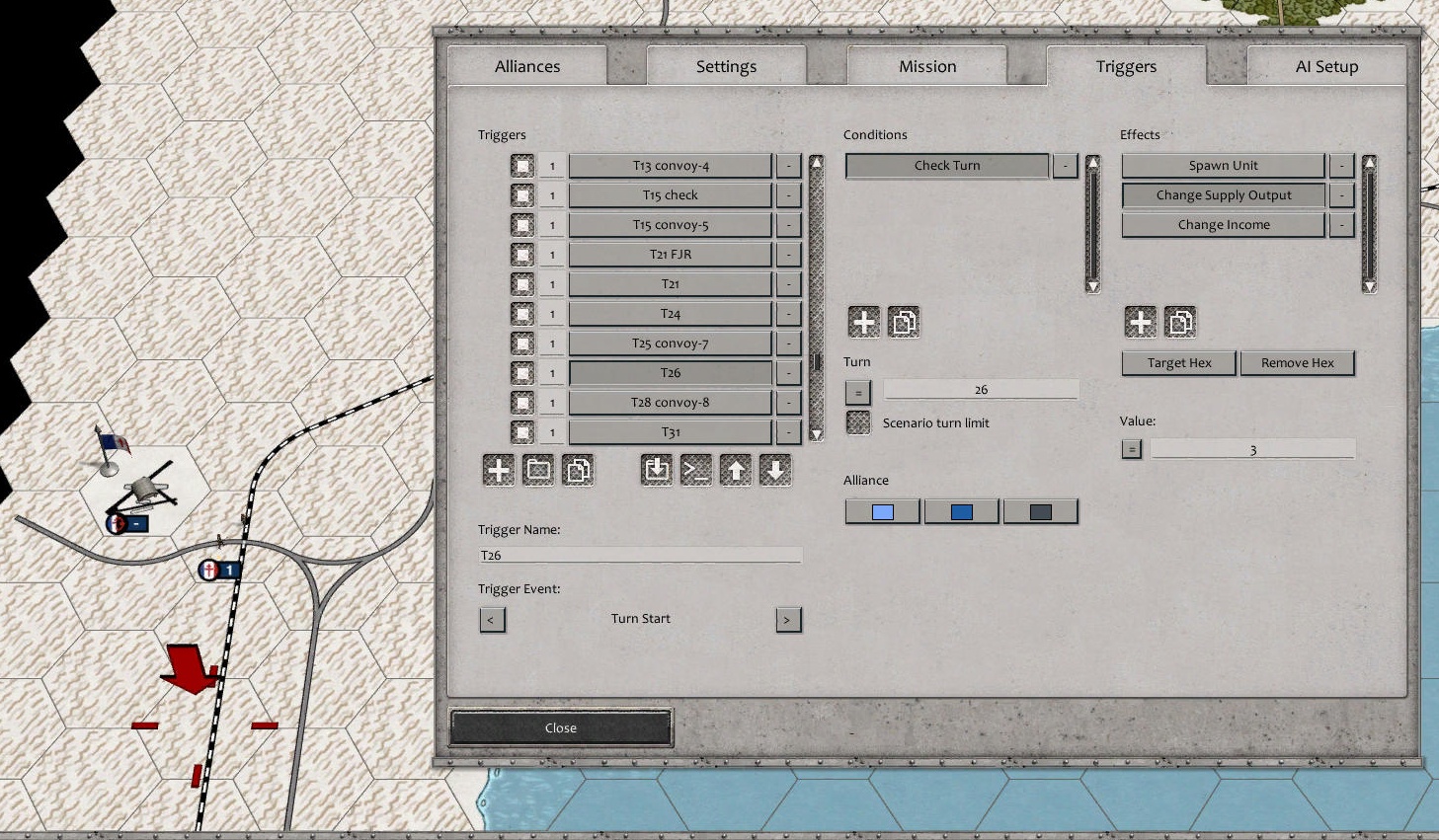The width and height of the screenshot is (1439, 840).
Task: Toggle the checkbox beside the T15 check trigger
Action: [x=522, y=194]
